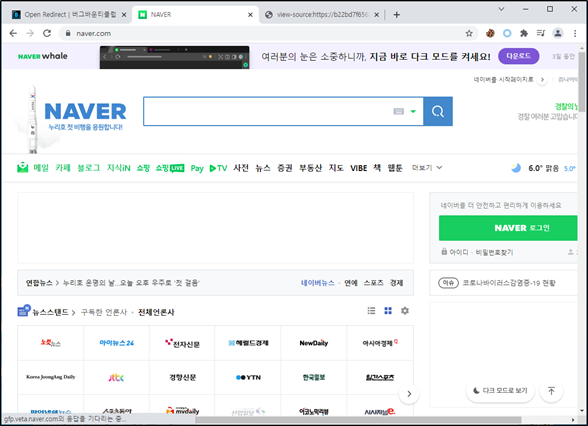Open 스포츠 news link
588x426 pixels.
coord(374,283)
